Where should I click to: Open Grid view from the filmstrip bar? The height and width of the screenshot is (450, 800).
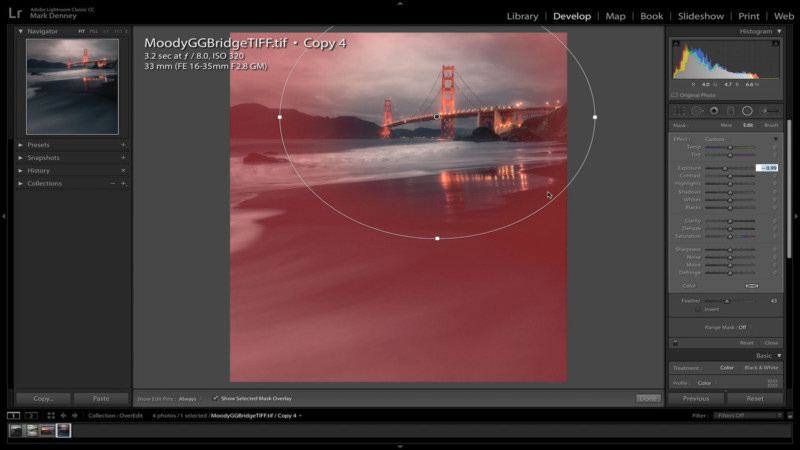(50, 415)
